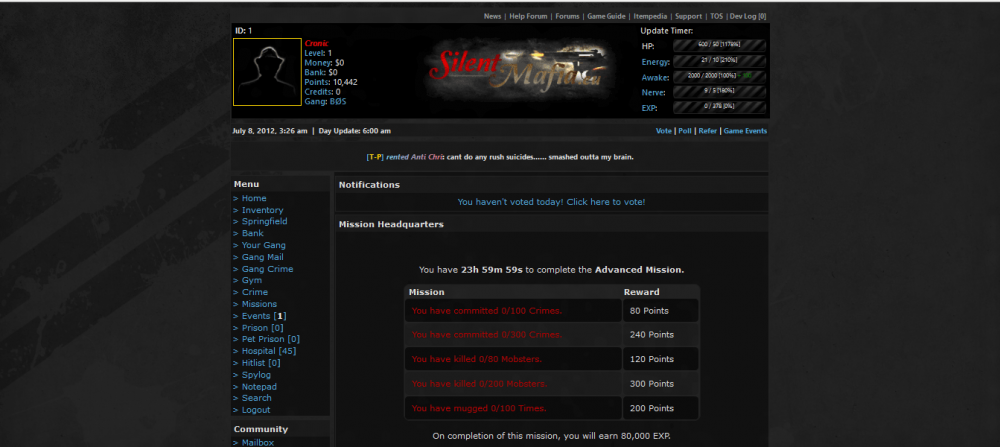Viewport: 1000px width, 447px height.
Task: Click the BØS gang name link
Action: click(x=338, y=101)
